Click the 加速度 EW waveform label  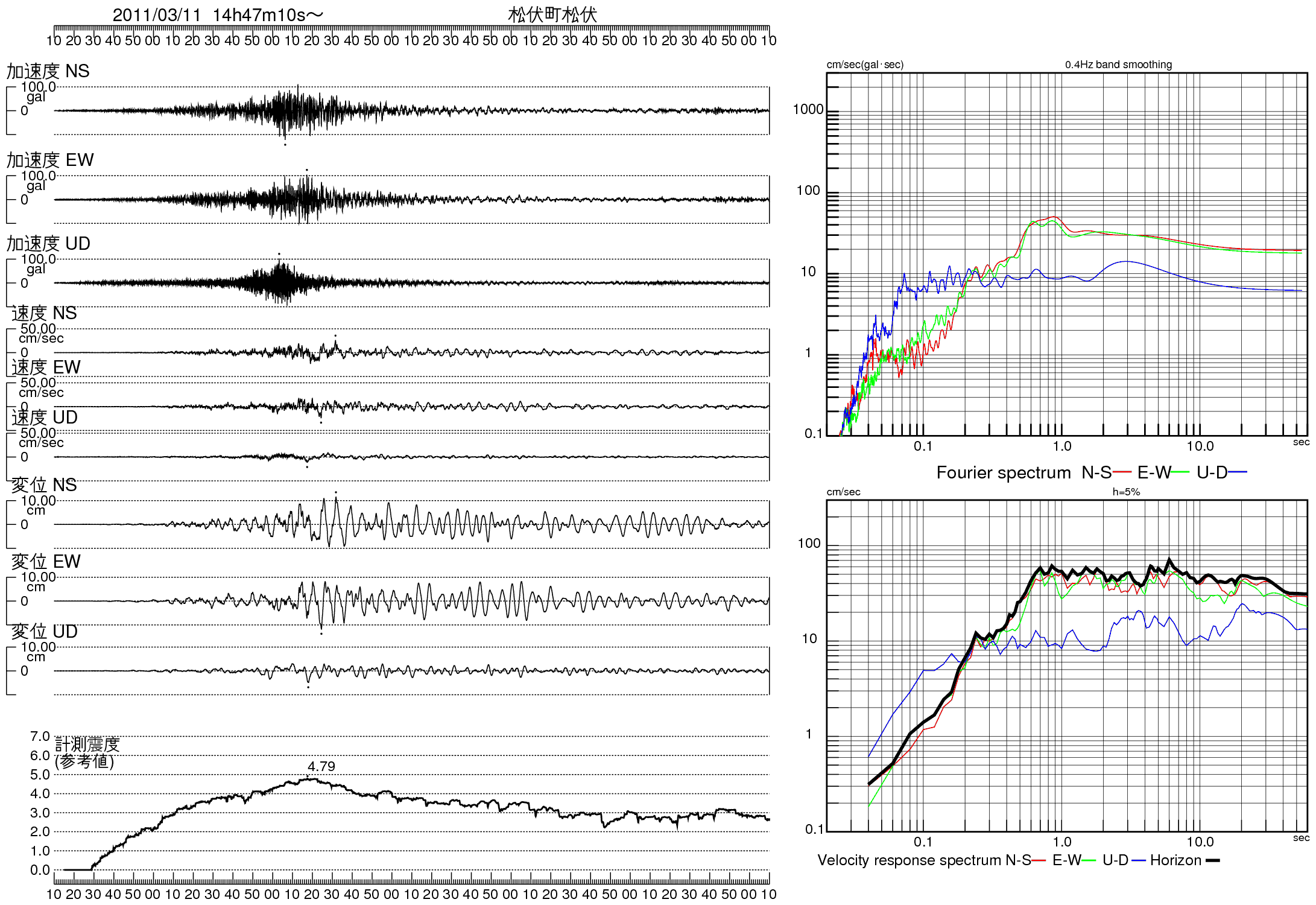(50, 160)
